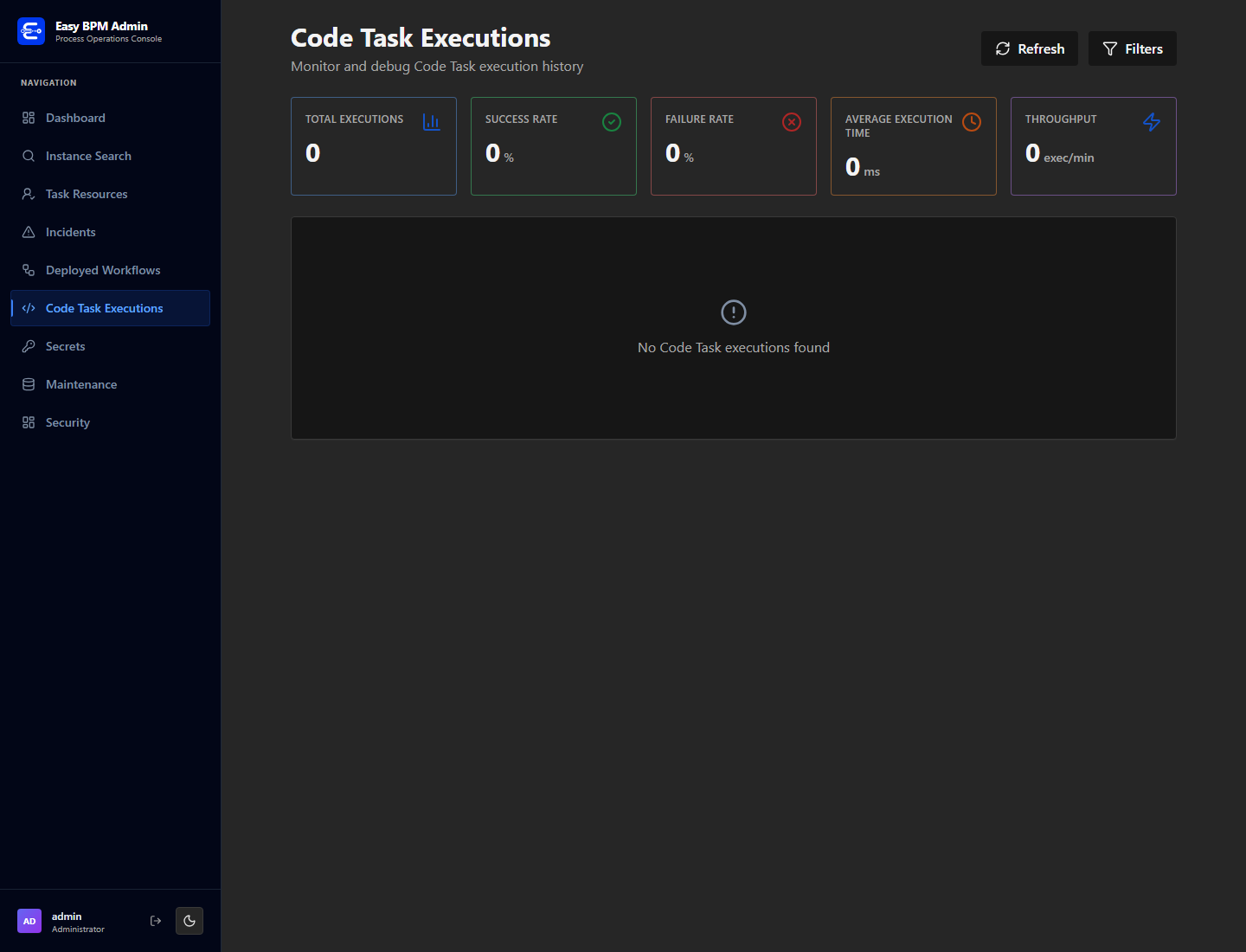Open Task Resources

point(110,194)
